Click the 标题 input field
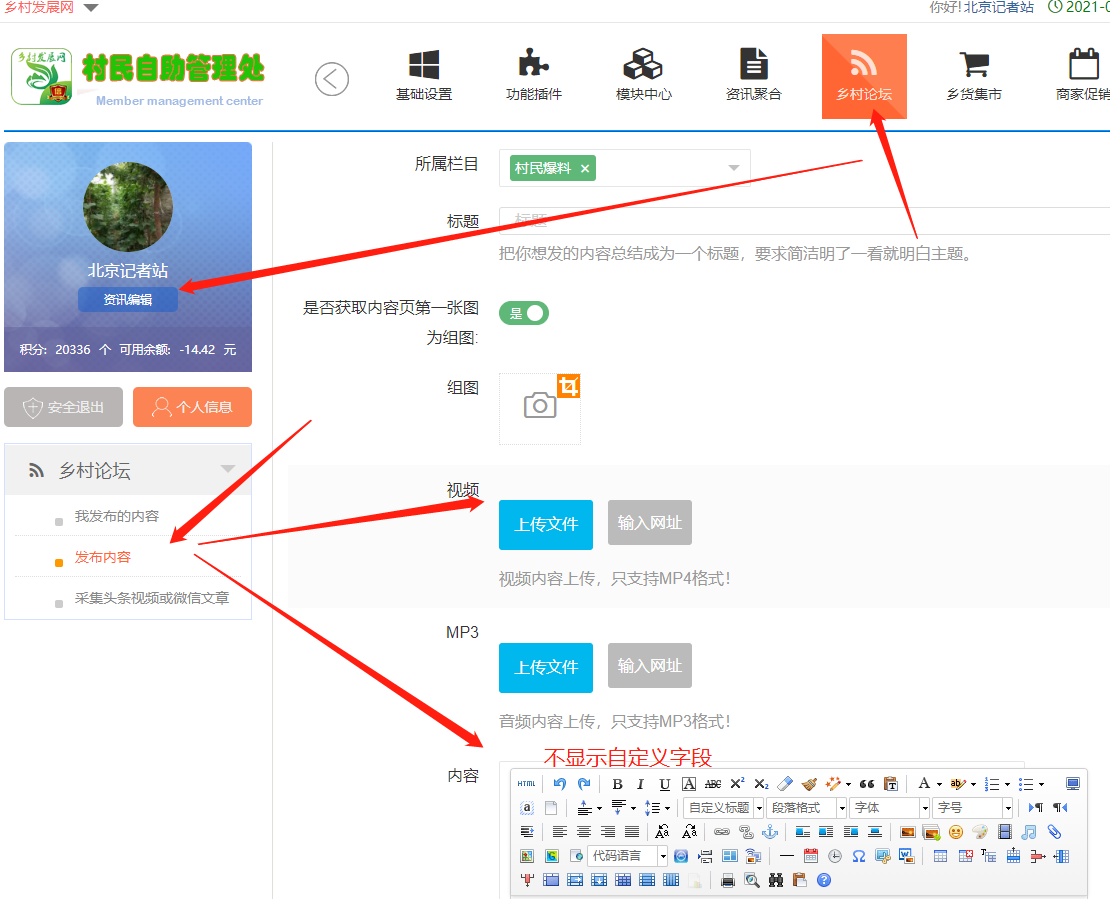Screen dimensions: 1110x899 (800, 221)
